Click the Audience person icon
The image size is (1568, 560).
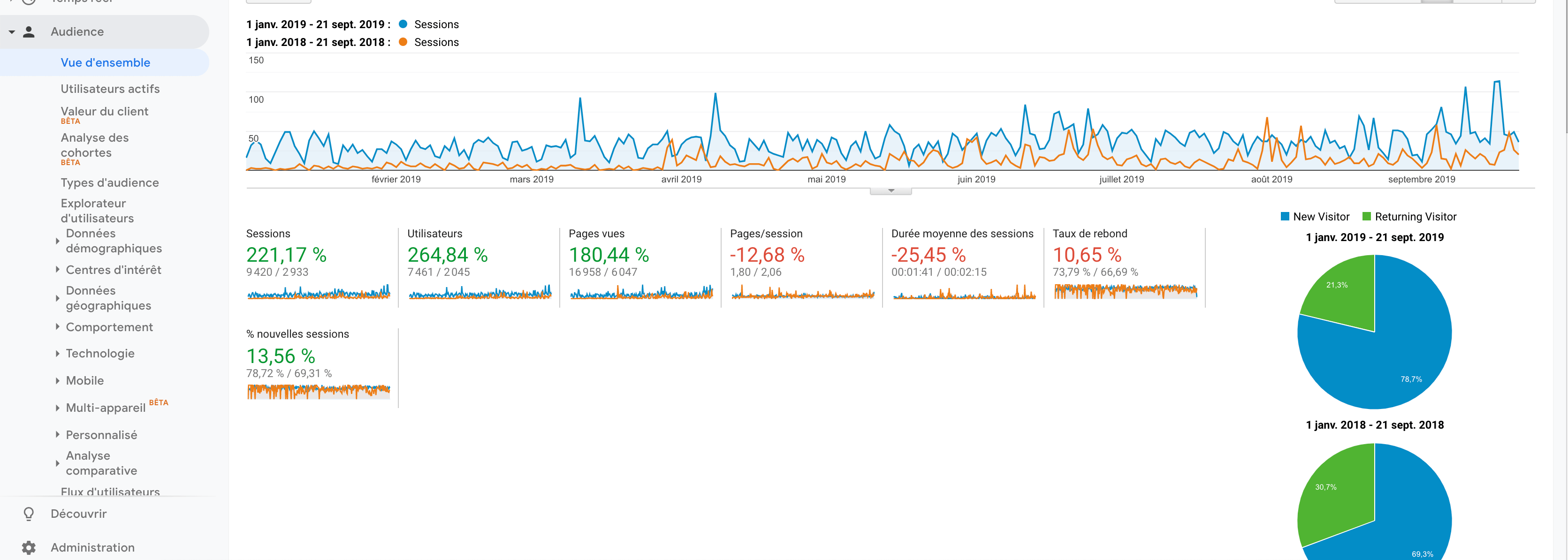(x=29, y=31)
